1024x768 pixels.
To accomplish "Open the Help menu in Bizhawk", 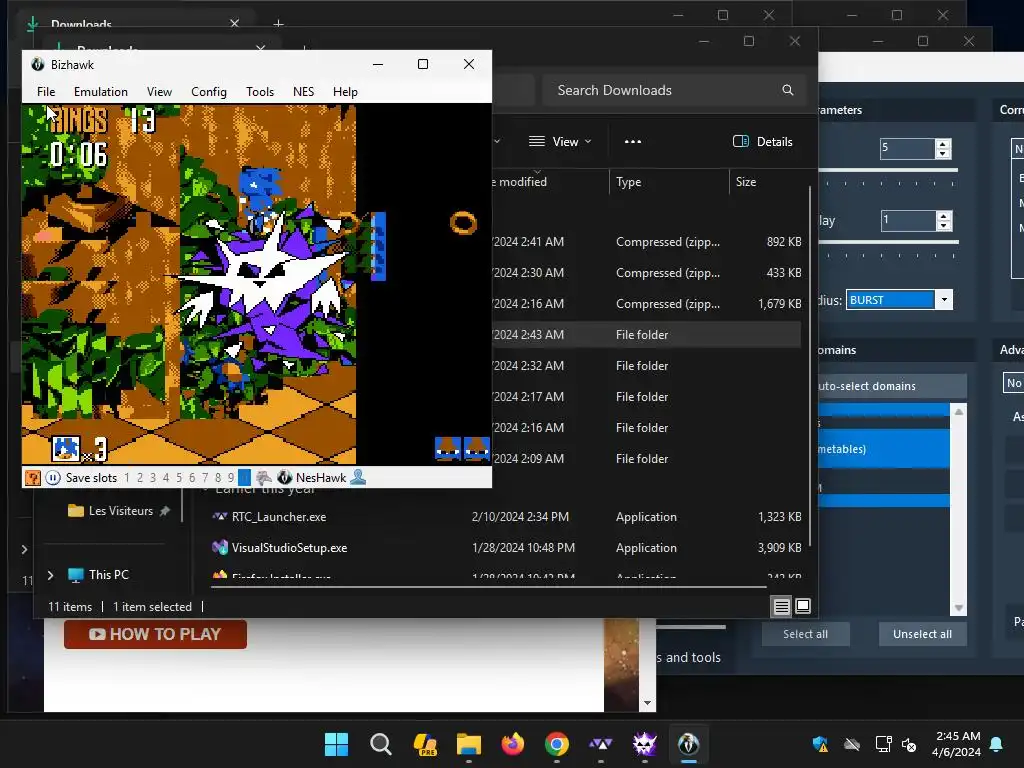I will click(x=345, y=92).
